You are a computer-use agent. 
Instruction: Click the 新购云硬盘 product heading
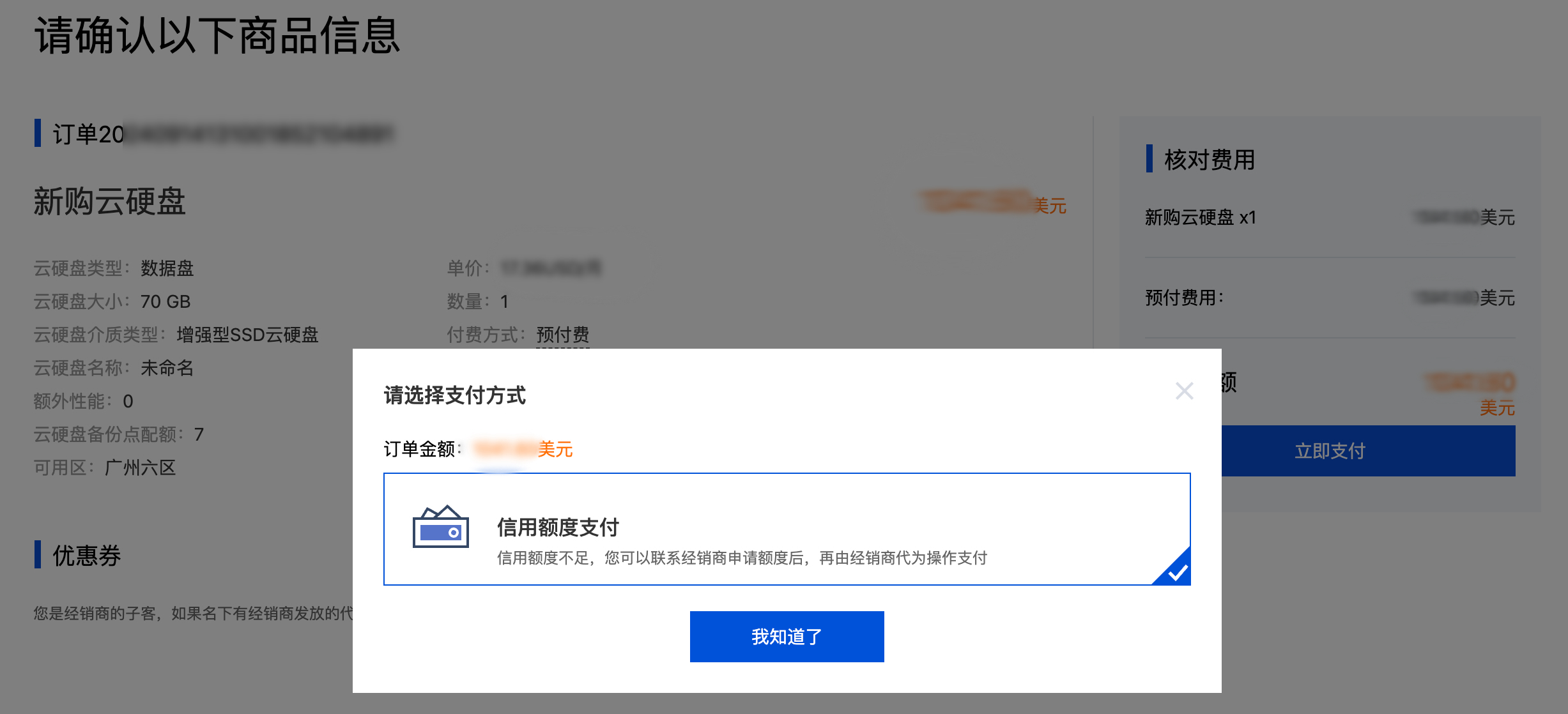click(109, 202)
